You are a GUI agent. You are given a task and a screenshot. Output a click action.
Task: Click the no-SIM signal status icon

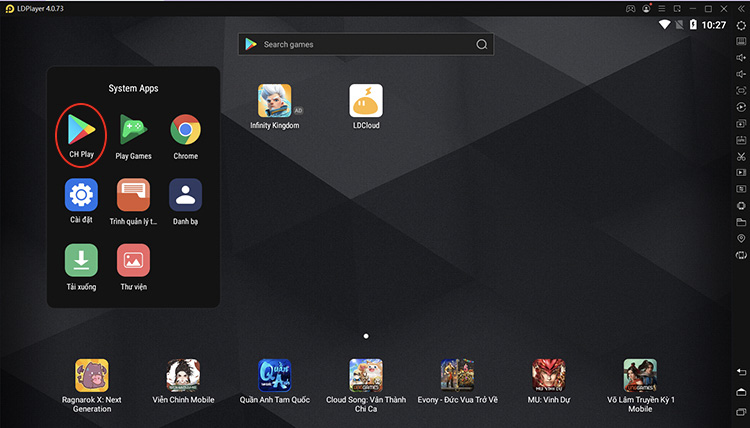(x=679, y=25)
